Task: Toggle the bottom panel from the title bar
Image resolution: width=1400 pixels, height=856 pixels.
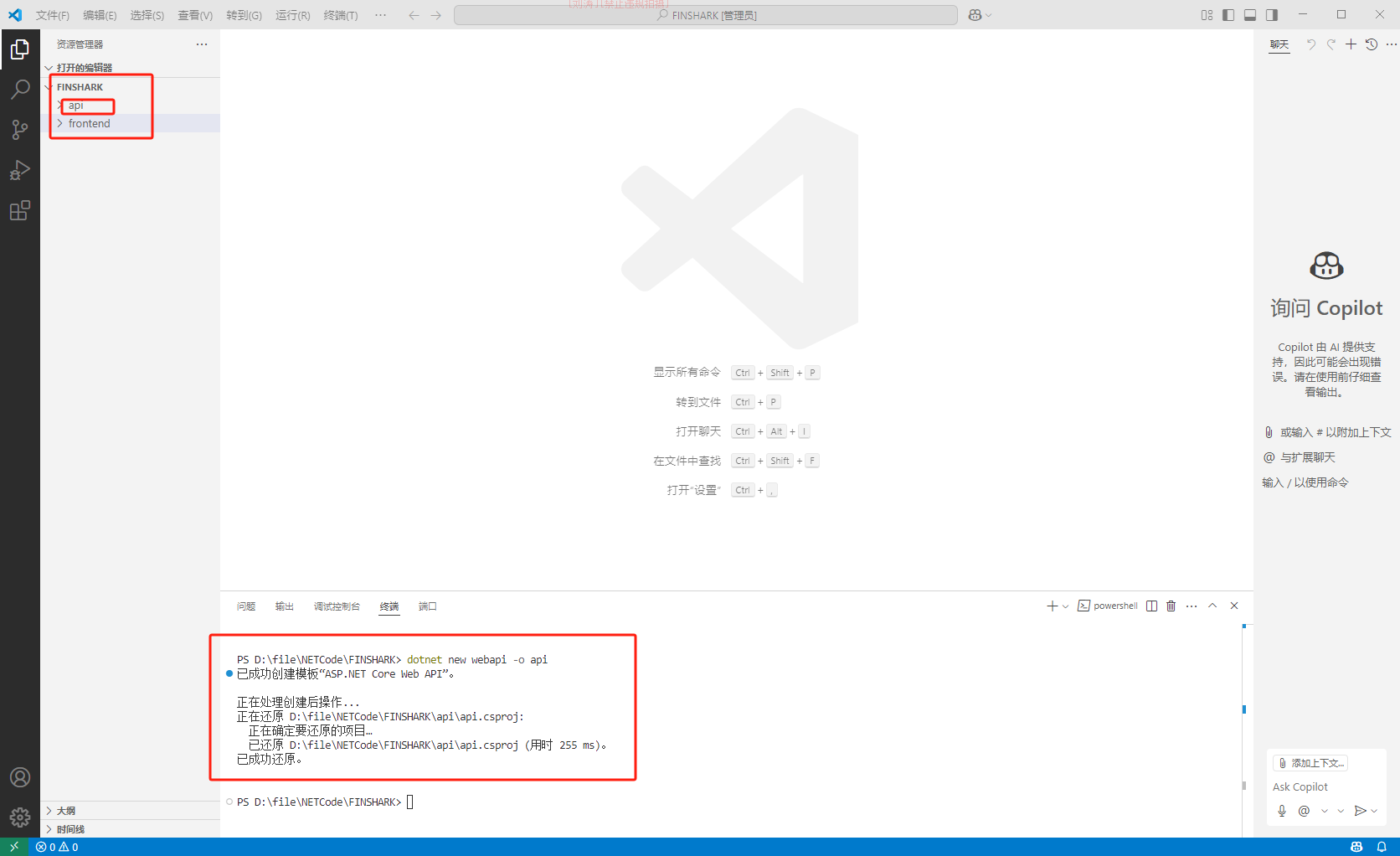Action: pyautogui.click(x=1250, y=15)
